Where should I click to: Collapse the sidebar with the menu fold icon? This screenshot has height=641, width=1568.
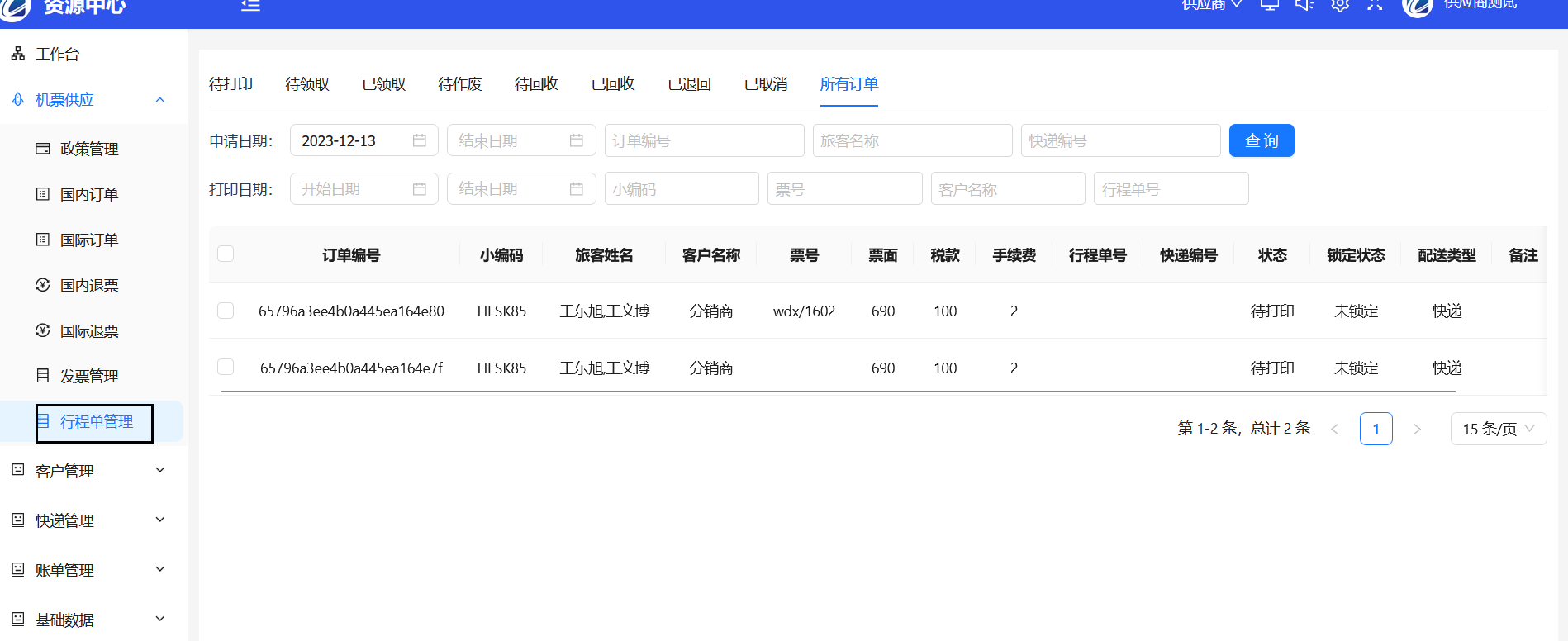(x=250, y=5)
